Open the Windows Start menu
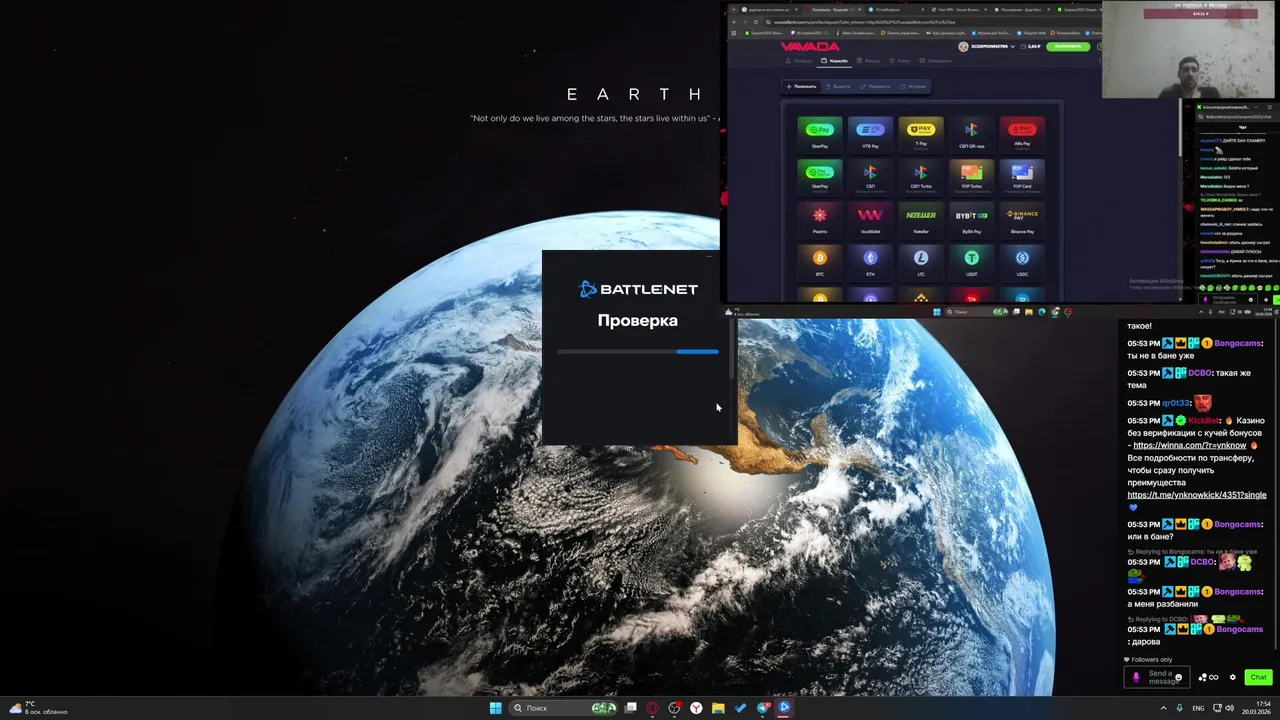 (495, 708)
